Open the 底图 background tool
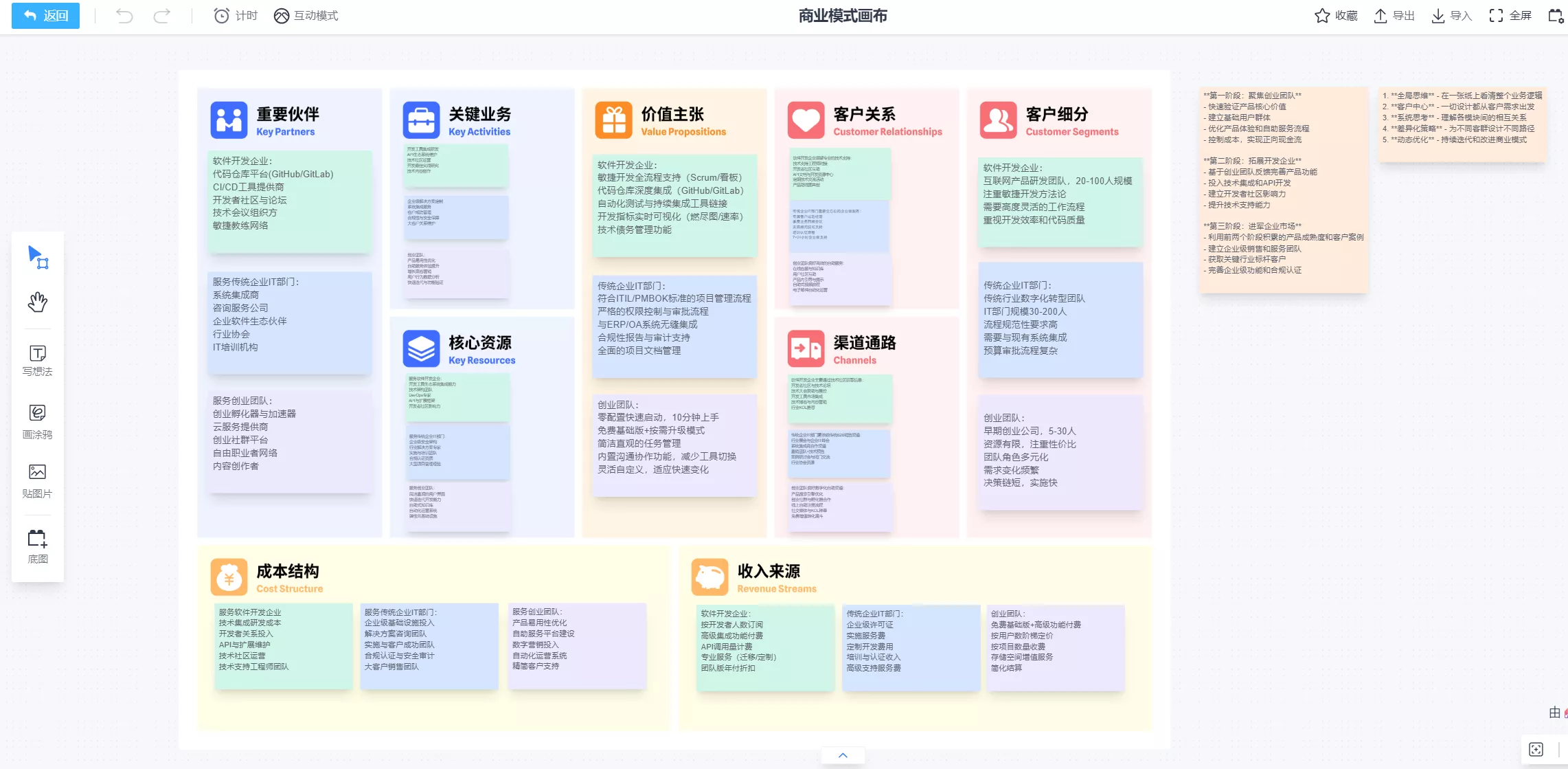This screenshot has height=769, width=1568. pyautogui.click(x=38, y=546)
